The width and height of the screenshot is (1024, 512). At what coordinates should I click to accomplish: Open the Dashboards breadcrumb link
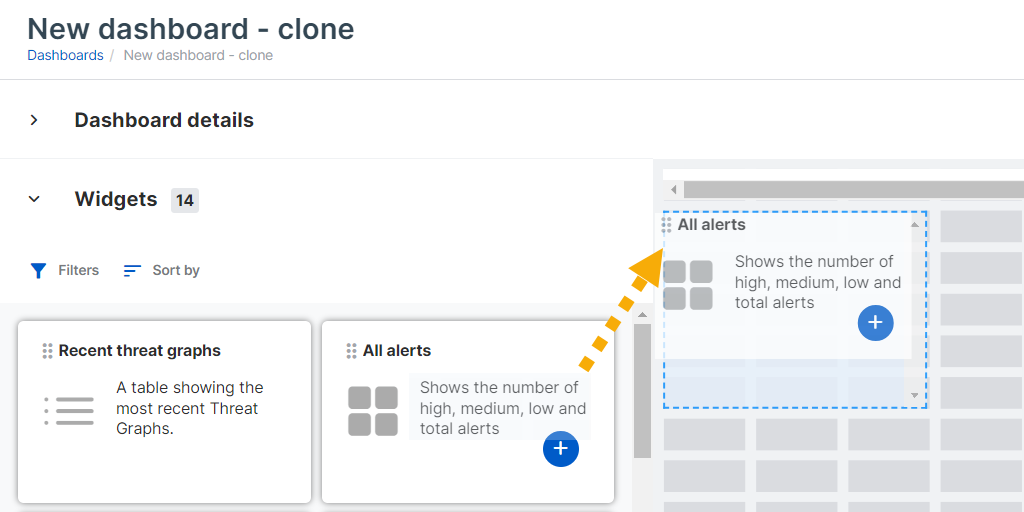pyautogui.click(x=65, y=55)
